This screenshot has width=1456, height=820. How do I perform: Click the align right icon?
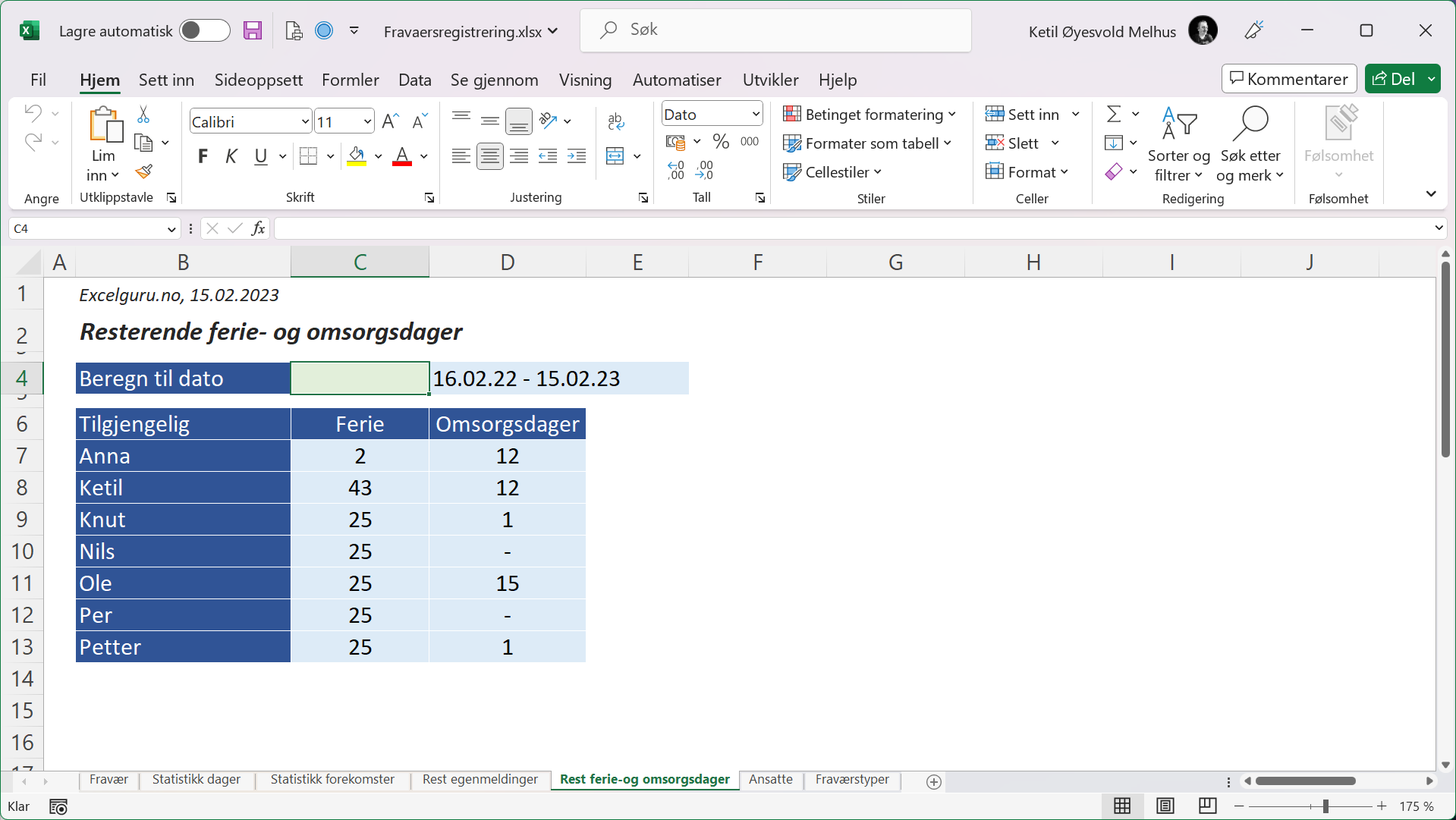(x=519, y=156)
